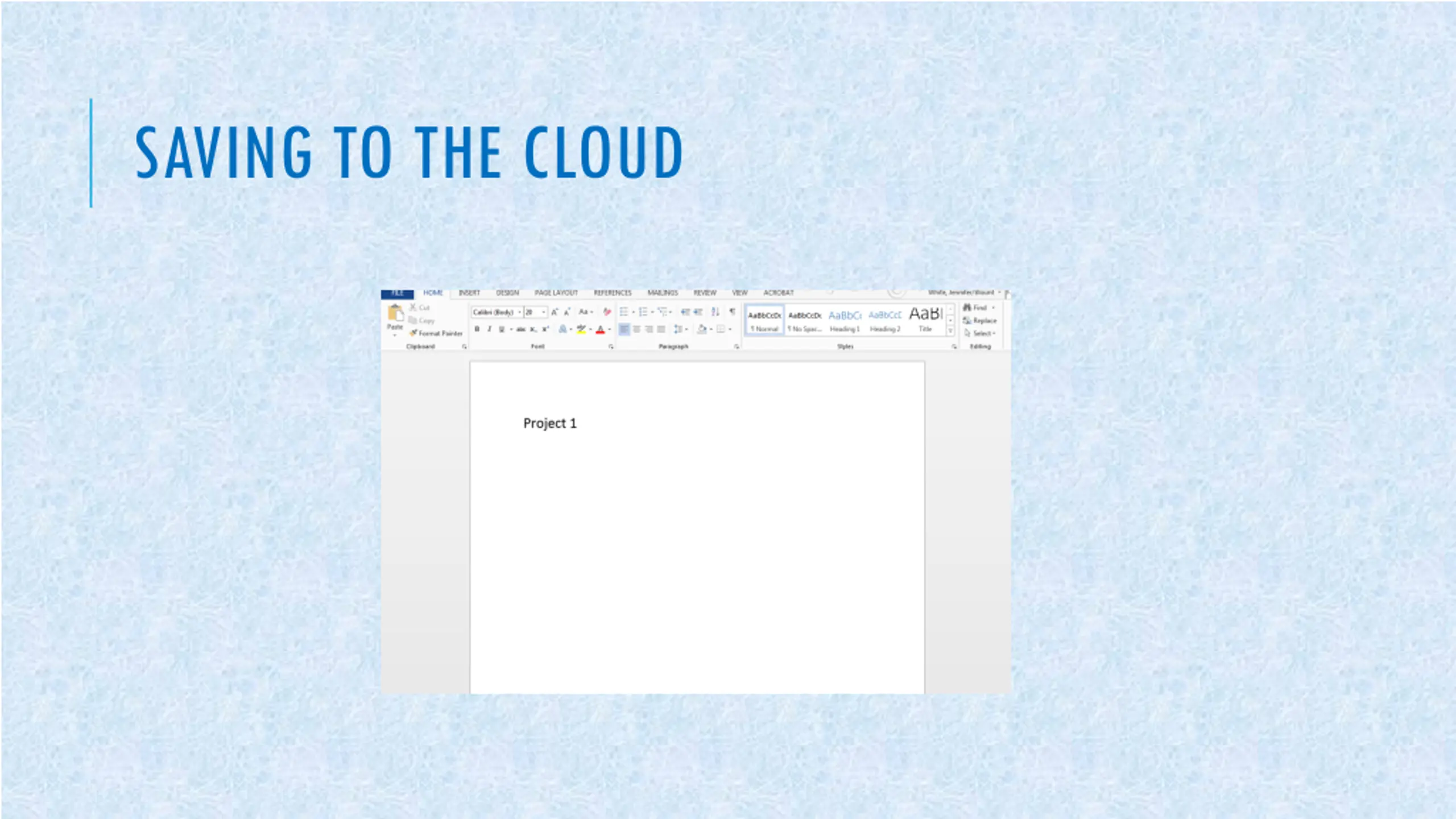Click the Numbering list icon
1456x819 pixels.
click(x=643, y=312)
